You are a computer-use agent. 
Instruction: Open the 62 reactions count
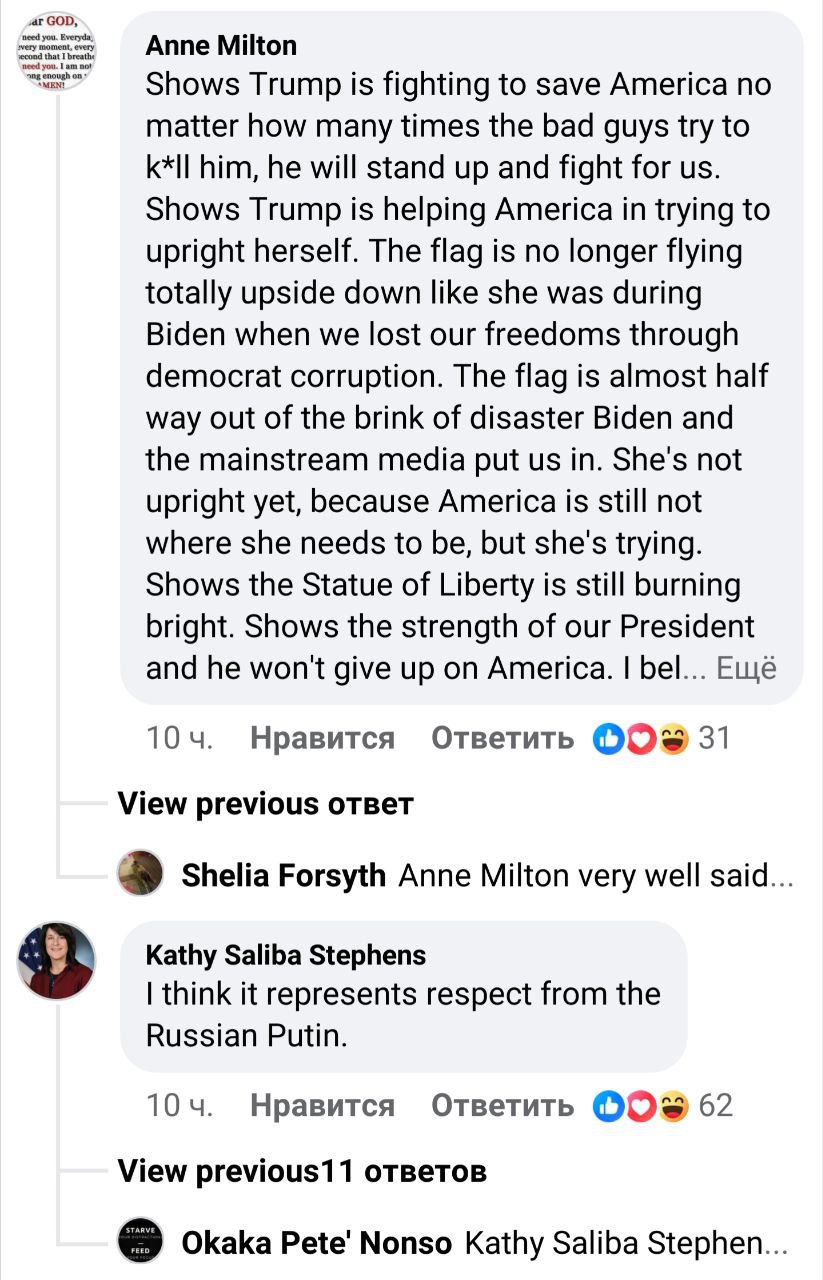coord(716,1105)
